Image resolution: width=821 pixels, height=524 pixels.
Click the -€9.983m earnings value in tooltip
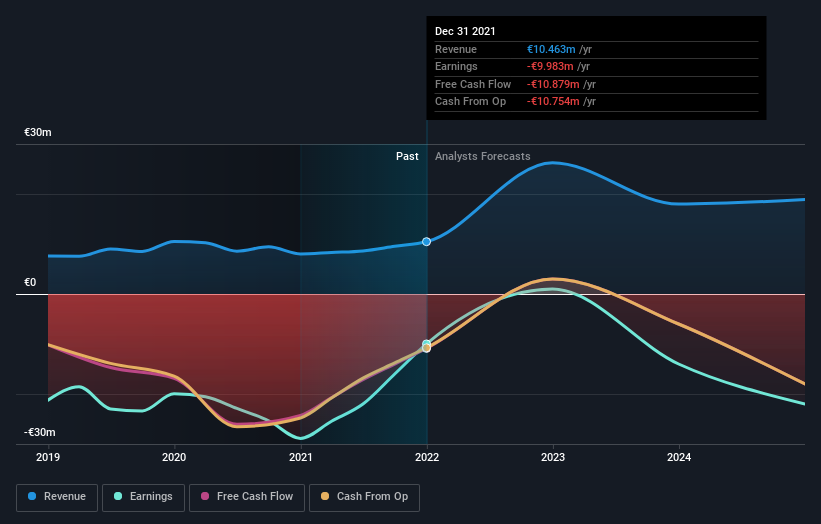pos(550,66)
